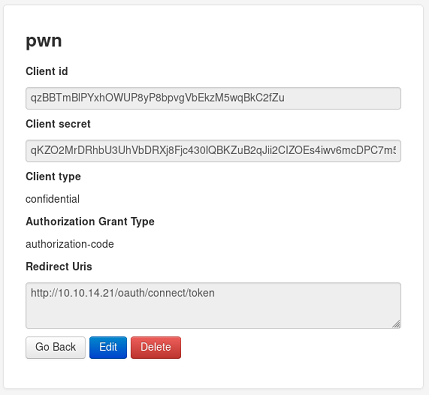Select the authorization-code value text
The width and height of the screenshot is (429, 395).
coord(70,244)
